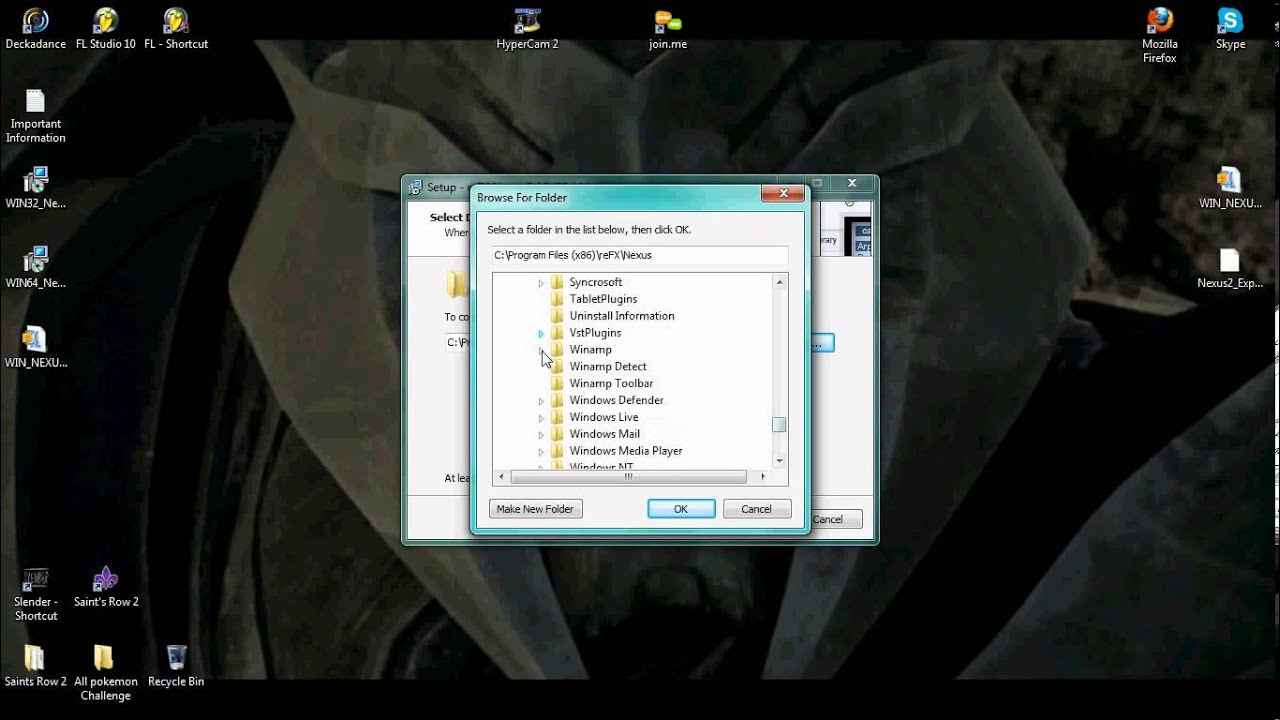This screenshot has height=720, width=1280.
Task: Click the horizontal scroll right arrow
Action: click(763, 477)
